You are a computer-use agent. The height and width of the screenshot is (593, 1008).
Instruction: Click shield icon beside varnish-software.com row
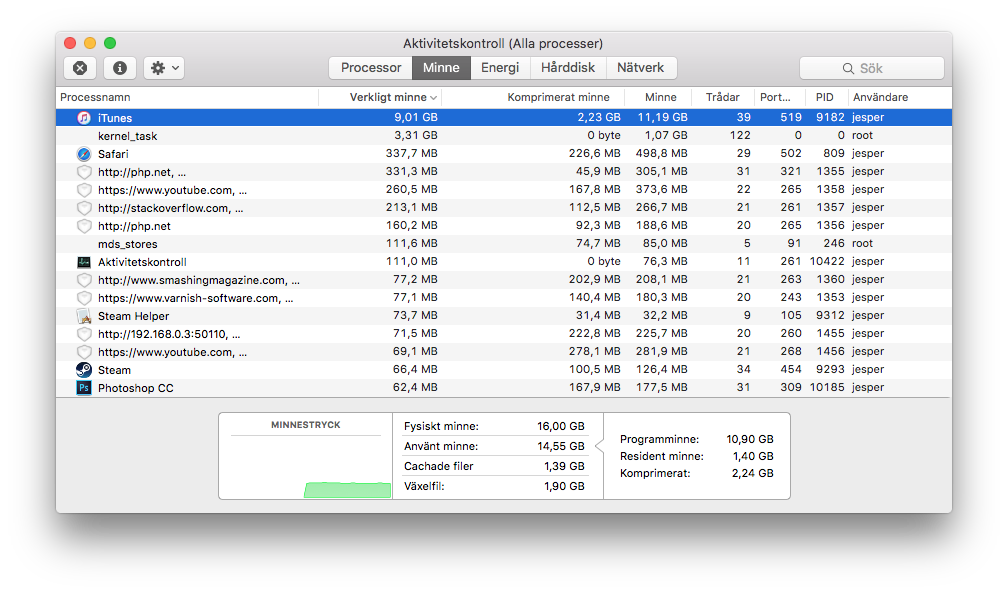84,298
